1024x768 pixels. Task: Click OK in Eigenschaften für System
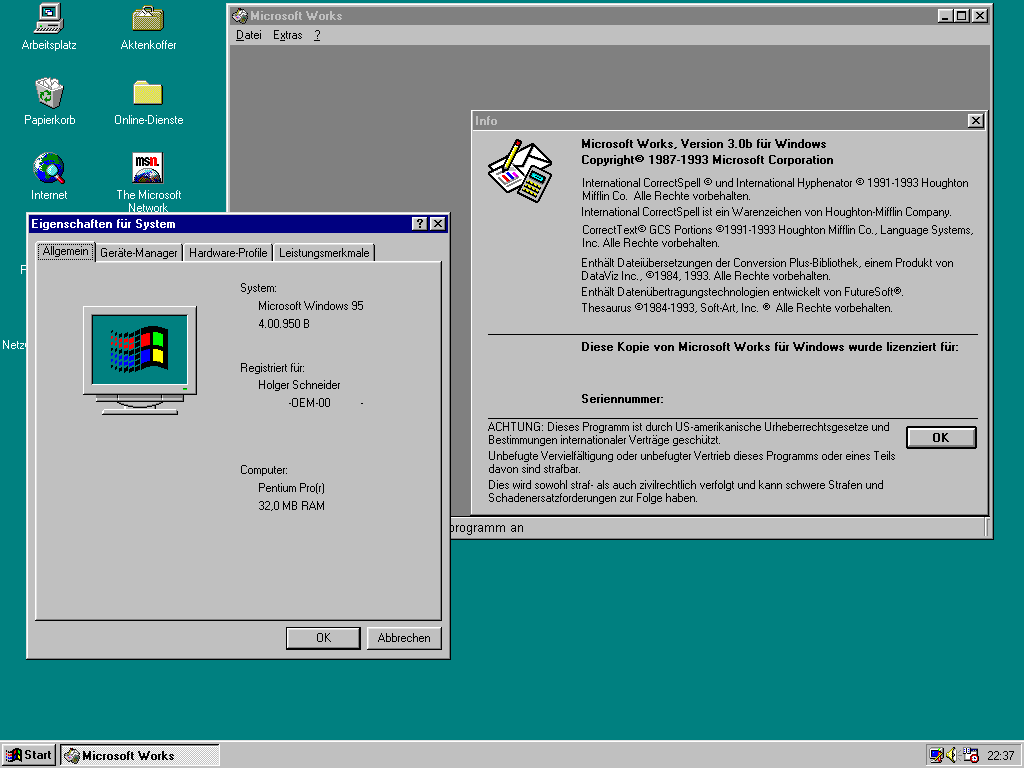coord(323,638)
